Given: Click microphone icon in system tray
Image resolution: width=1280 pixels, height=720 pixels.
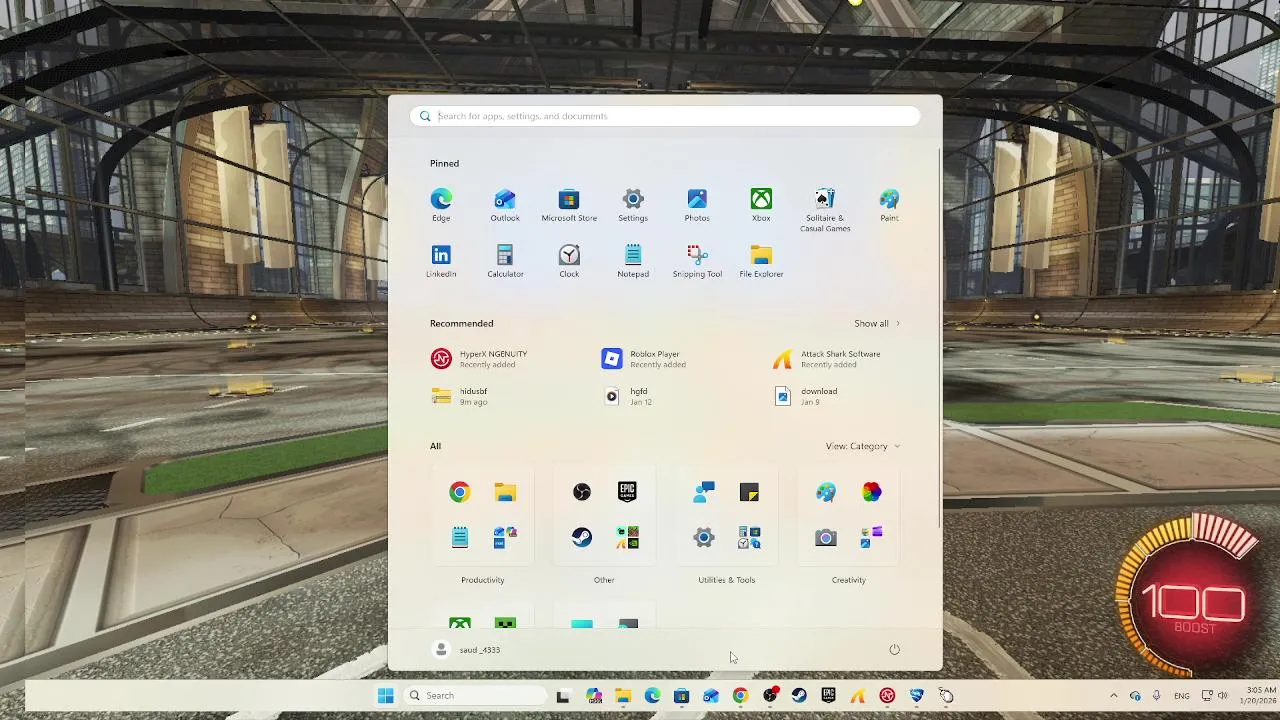Looking at the screenshot, I should (x=1156, y=696).
